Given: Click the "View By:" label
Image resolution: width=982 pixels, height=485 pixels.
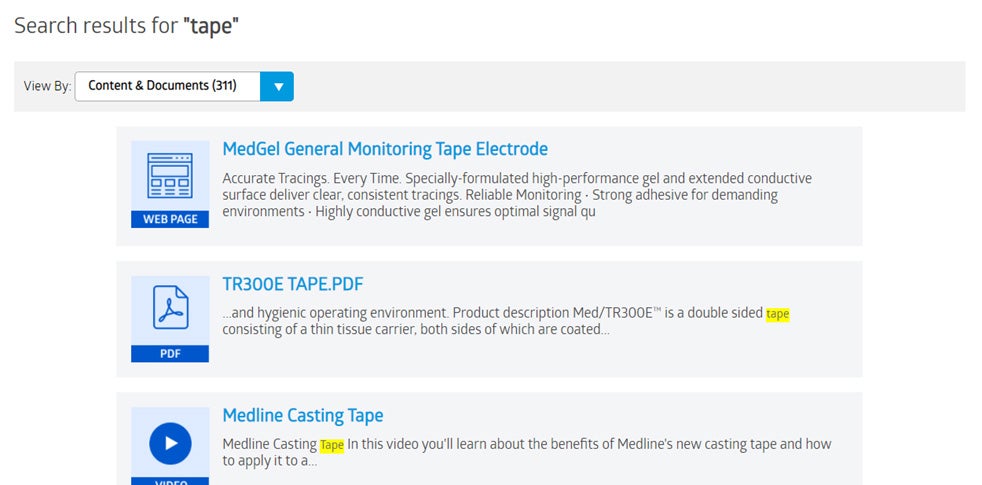Looking at the screenshot, I should click(47, 86).
